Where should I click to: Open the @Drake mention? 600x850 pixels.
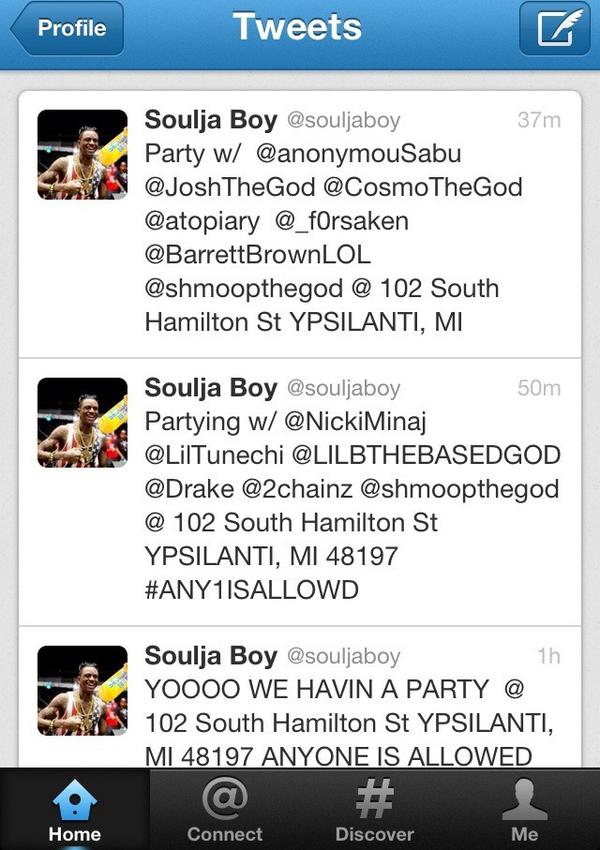[x=189, y=489]
